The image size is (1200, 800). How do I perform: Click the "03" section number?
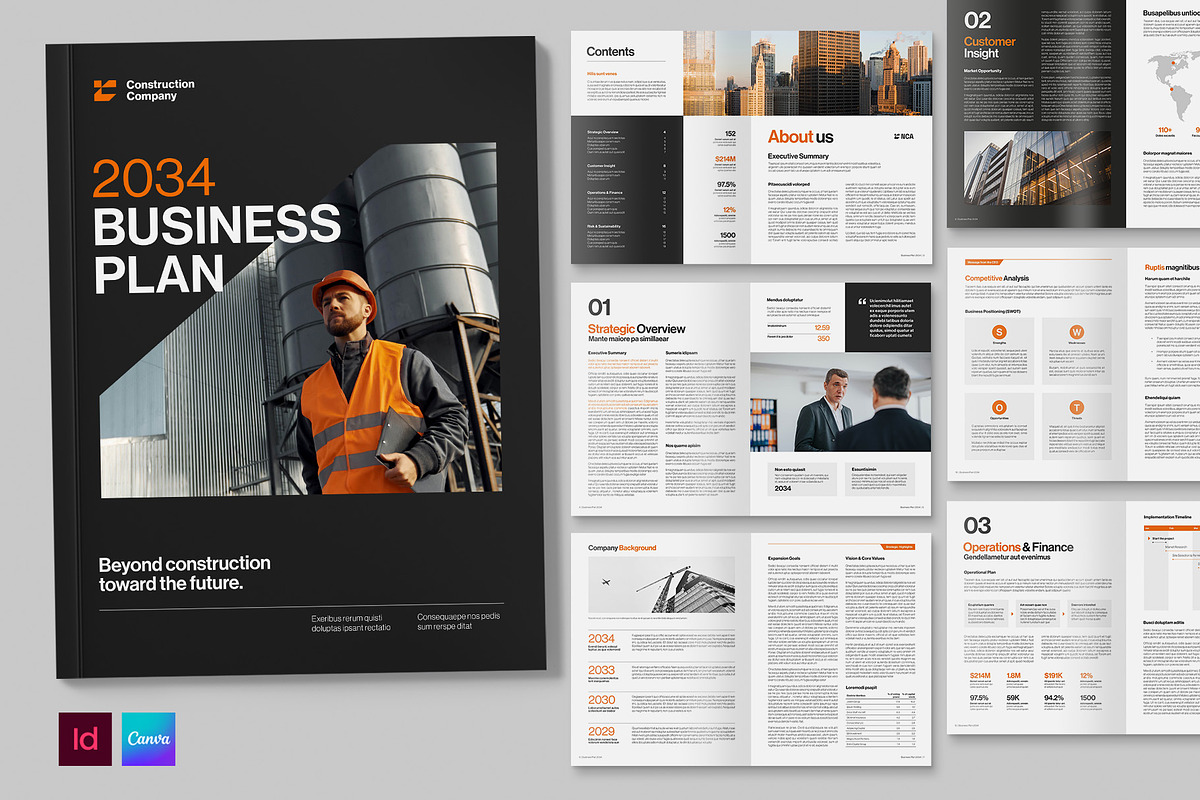click(x=977, y=525)
